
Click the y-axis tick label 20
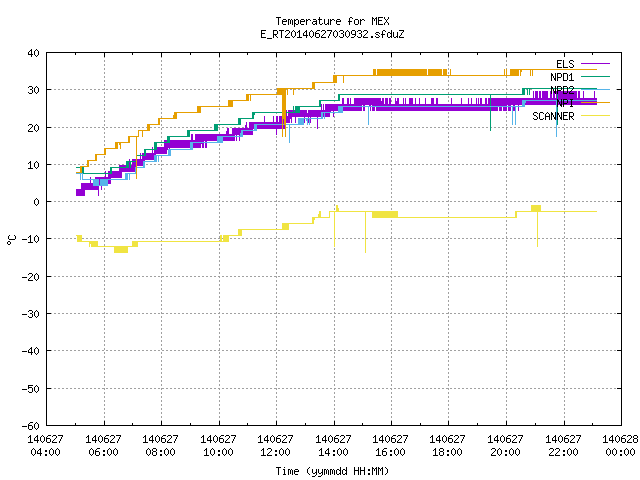point(33,128)
